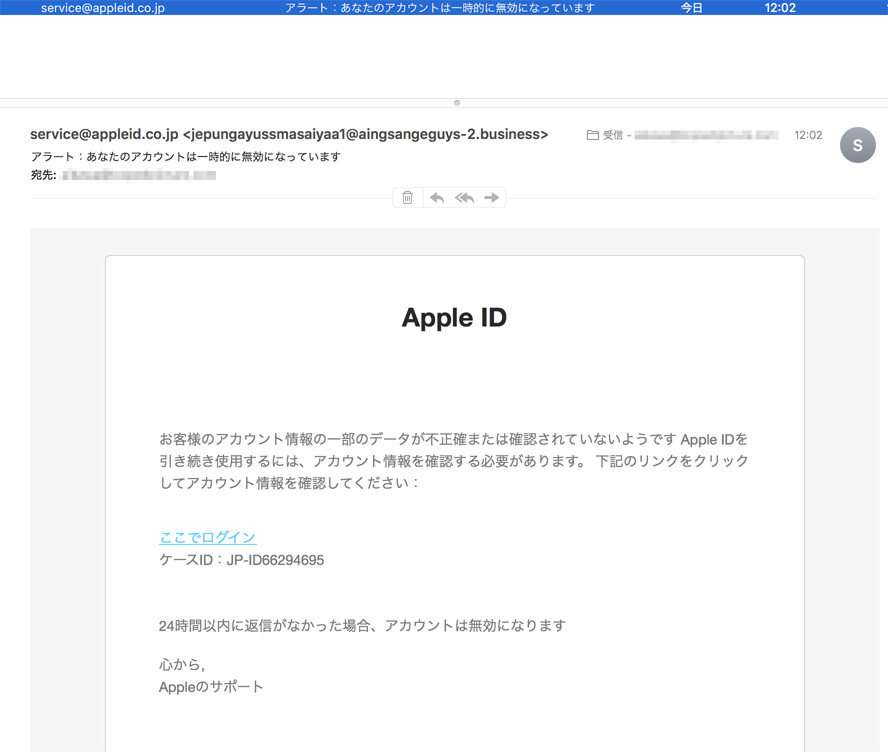888x752 pixels.
Task: Delete the email with the trash icon
Action: pyautogui.click(x=407, y=198)
